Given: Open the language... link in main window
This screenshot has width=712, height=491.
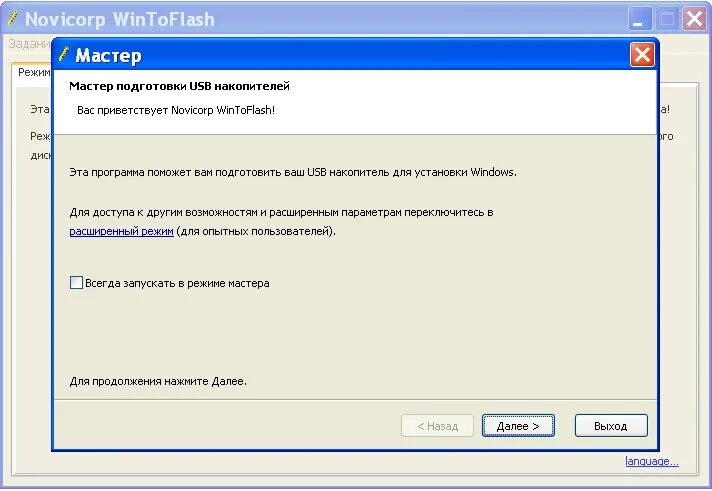Looking at the screenshot, I should tap(652, 461).
